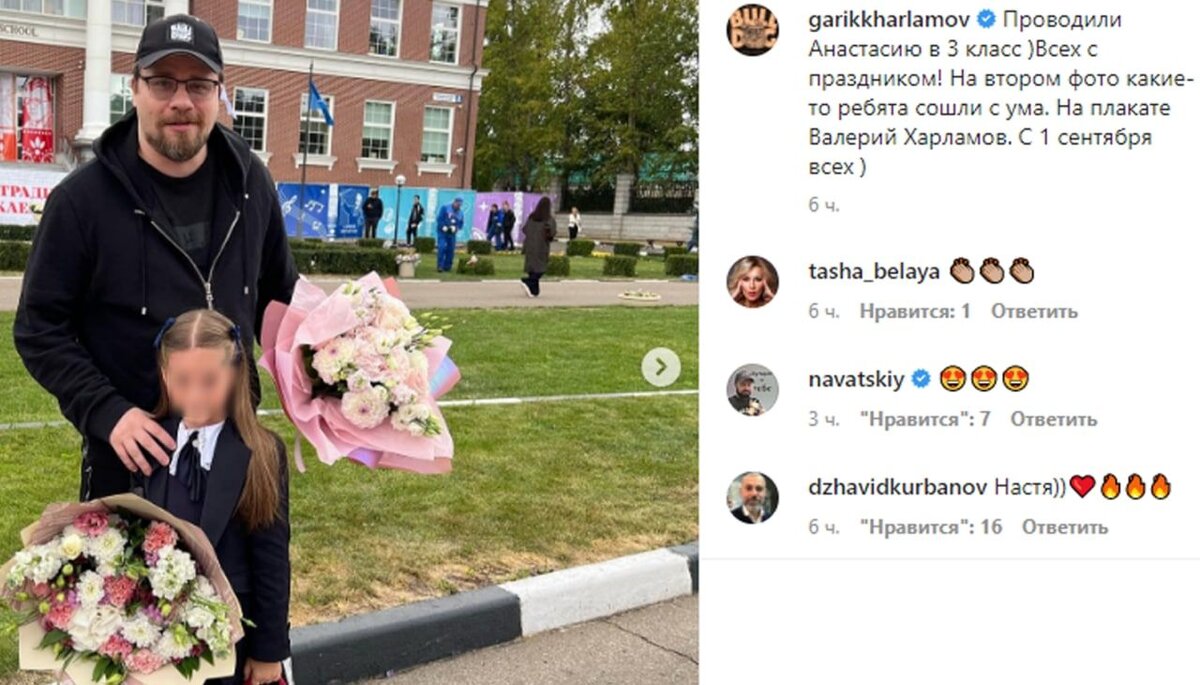Open the tasha_belaya username link

pos(874,271)
